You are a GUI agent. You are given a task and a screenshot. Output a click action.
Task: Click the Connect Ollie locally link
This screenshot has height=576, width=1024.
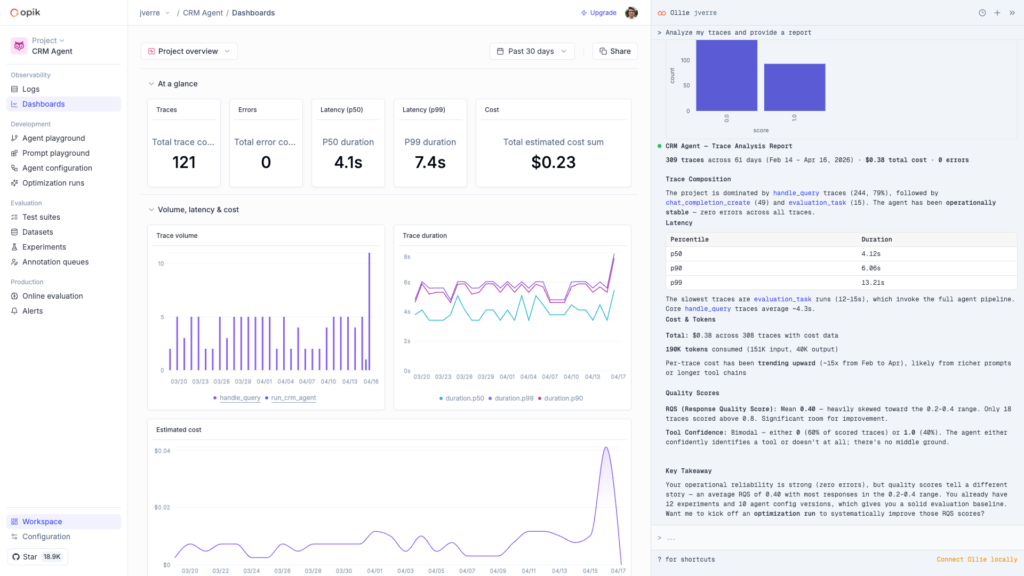tap(975, 559)
